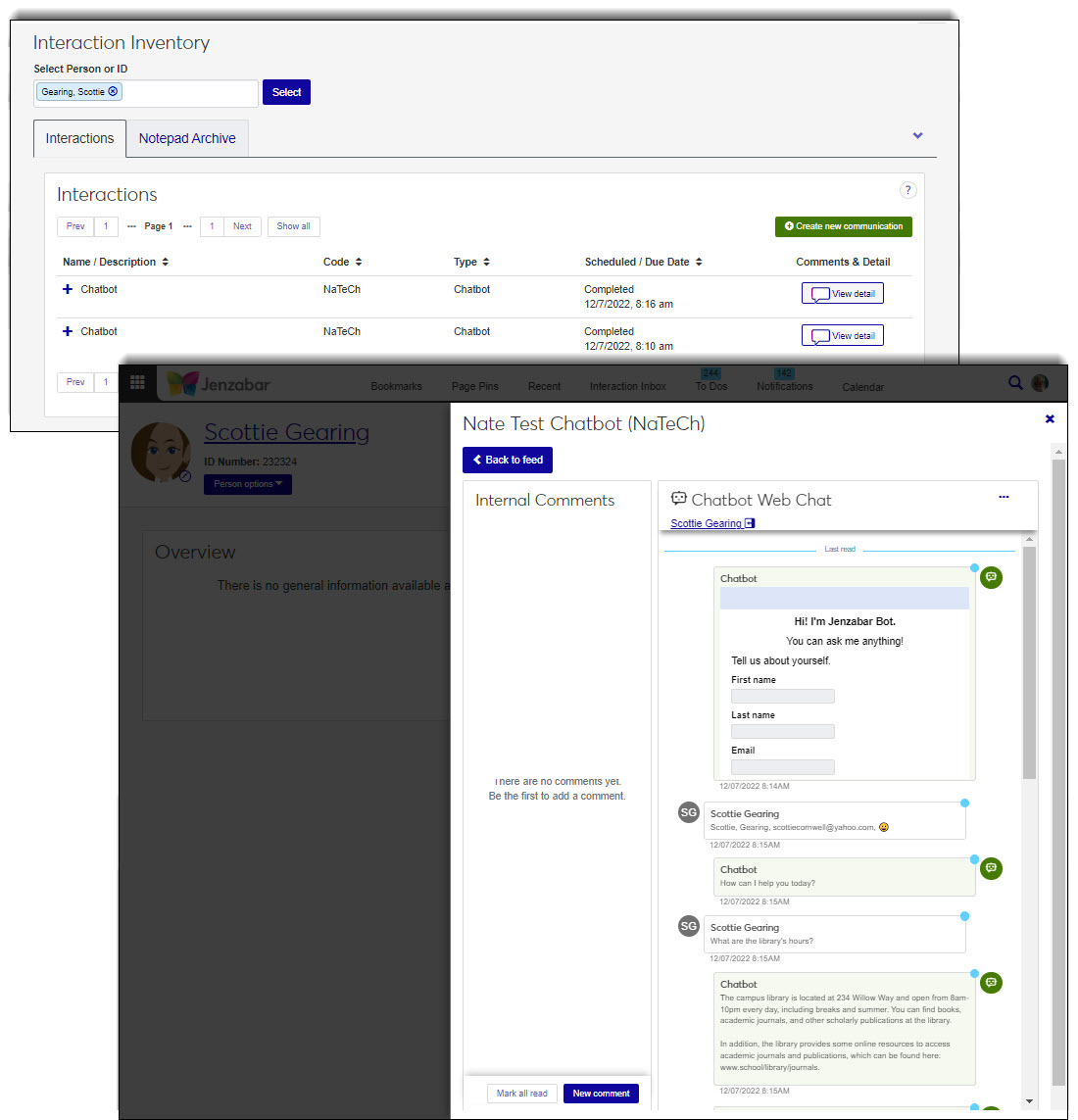Viewport: 1078px width, 1120px height.
Task: View detail for Chatbot completed 8:10 am
Action: [x=842, y=336]
